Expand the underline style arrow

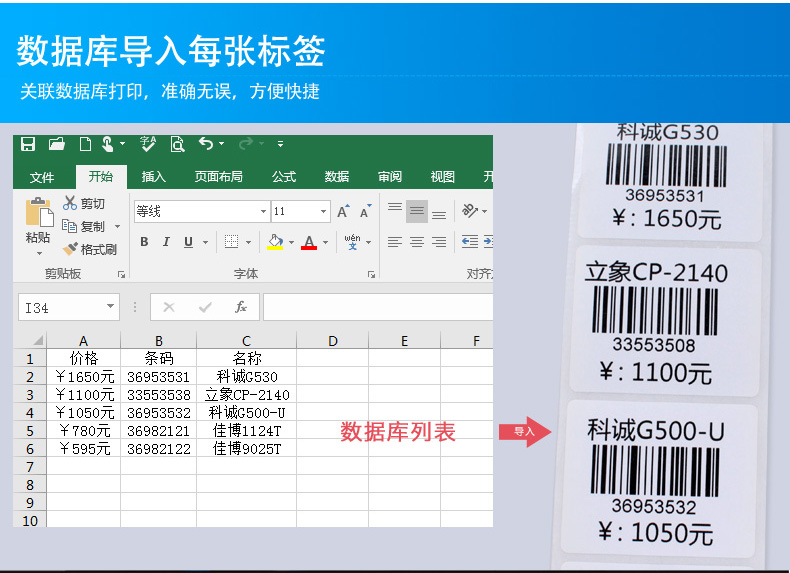pyautogui.click(x=206, y=242)
